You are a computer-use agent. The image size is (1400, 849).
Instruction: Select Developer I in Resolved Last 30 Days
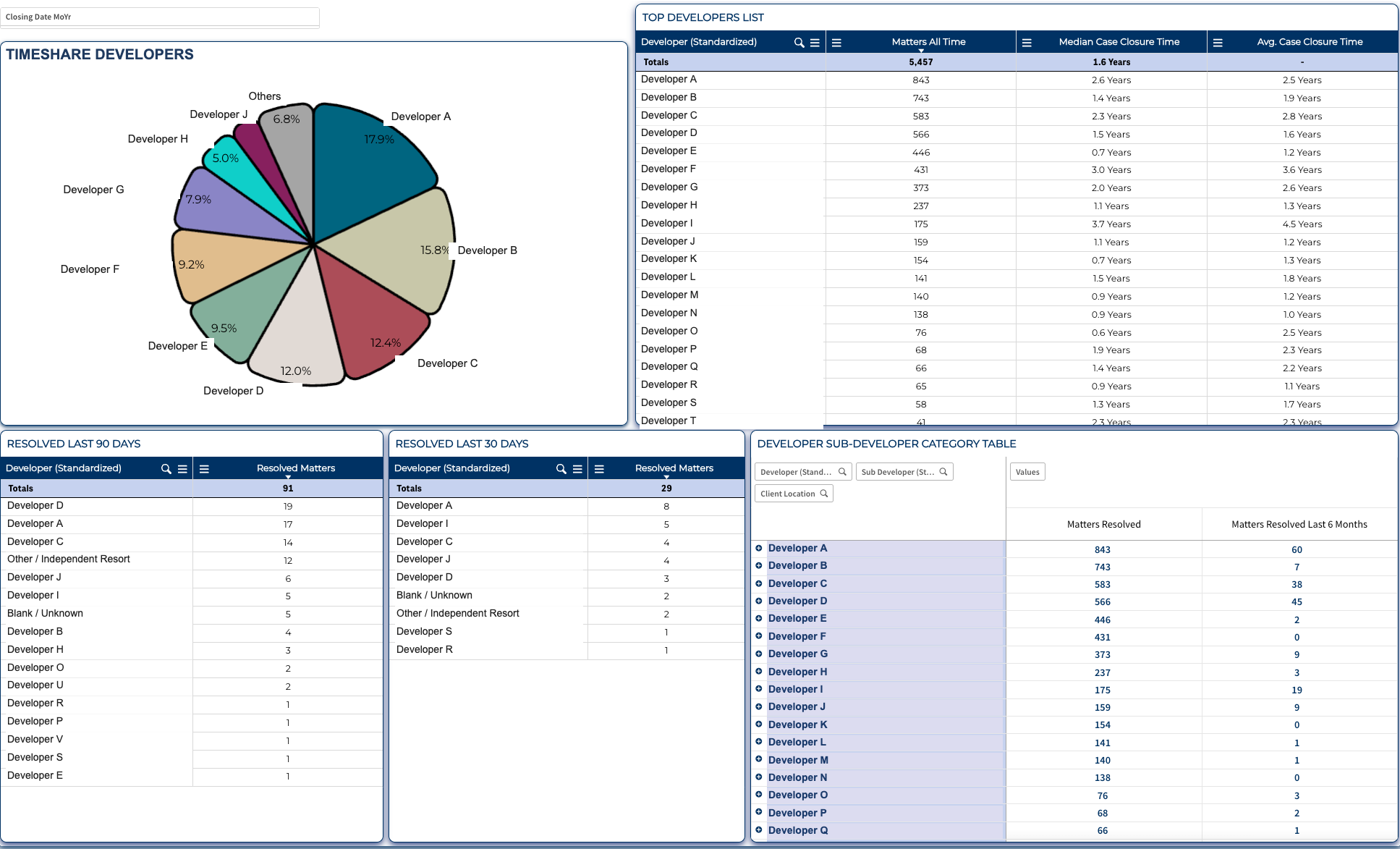(567, 524)
